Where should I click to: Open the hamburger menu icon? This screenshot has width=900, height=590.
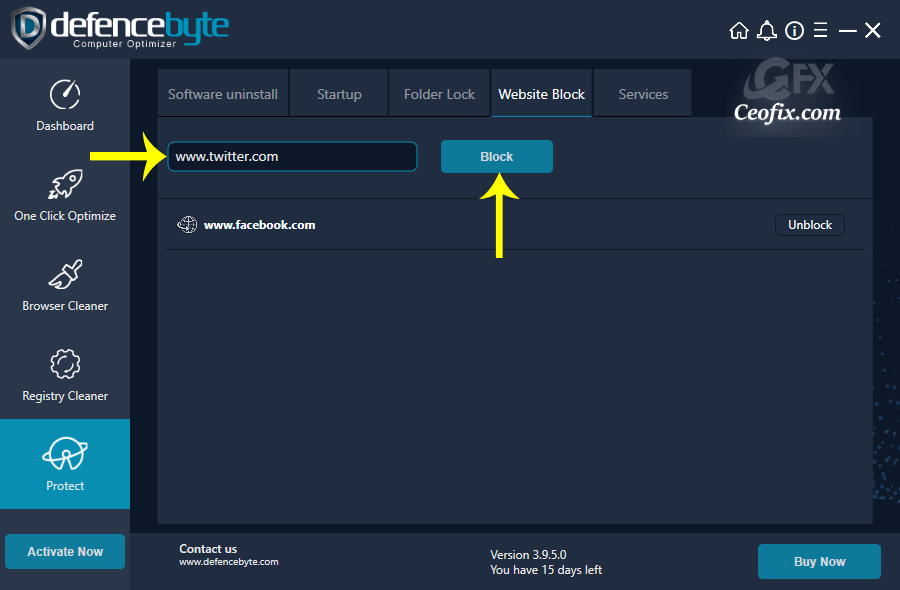(x=821, y=30)
